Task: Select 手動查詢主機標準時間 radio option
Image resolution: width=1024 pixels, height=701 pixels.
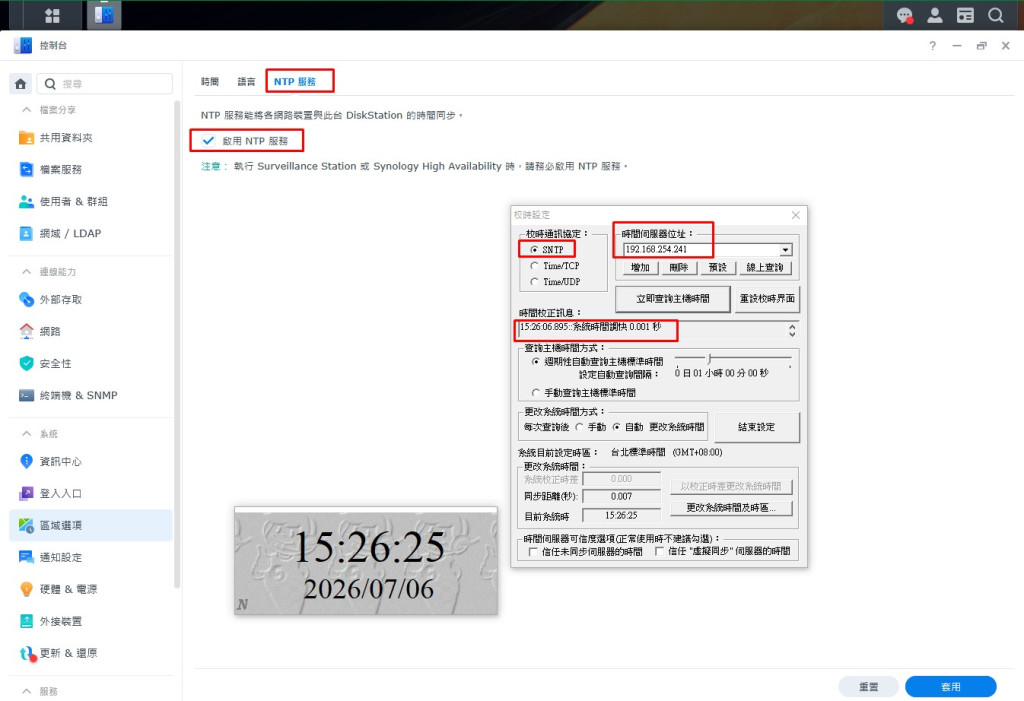Action: click(x=536, y=393)
